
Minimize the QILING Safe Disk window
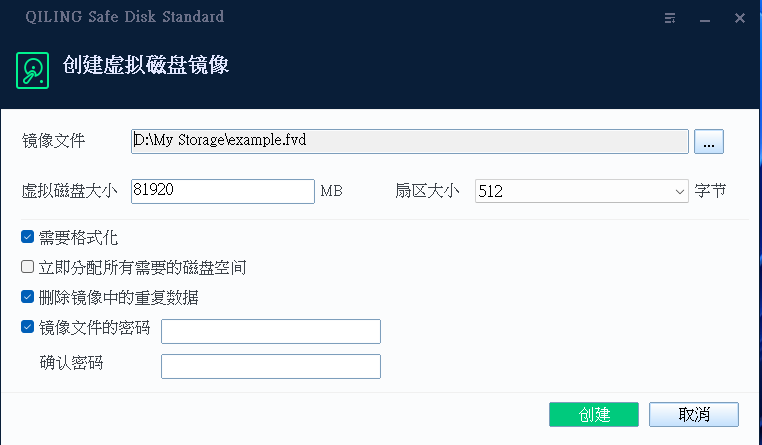(705, 18)
